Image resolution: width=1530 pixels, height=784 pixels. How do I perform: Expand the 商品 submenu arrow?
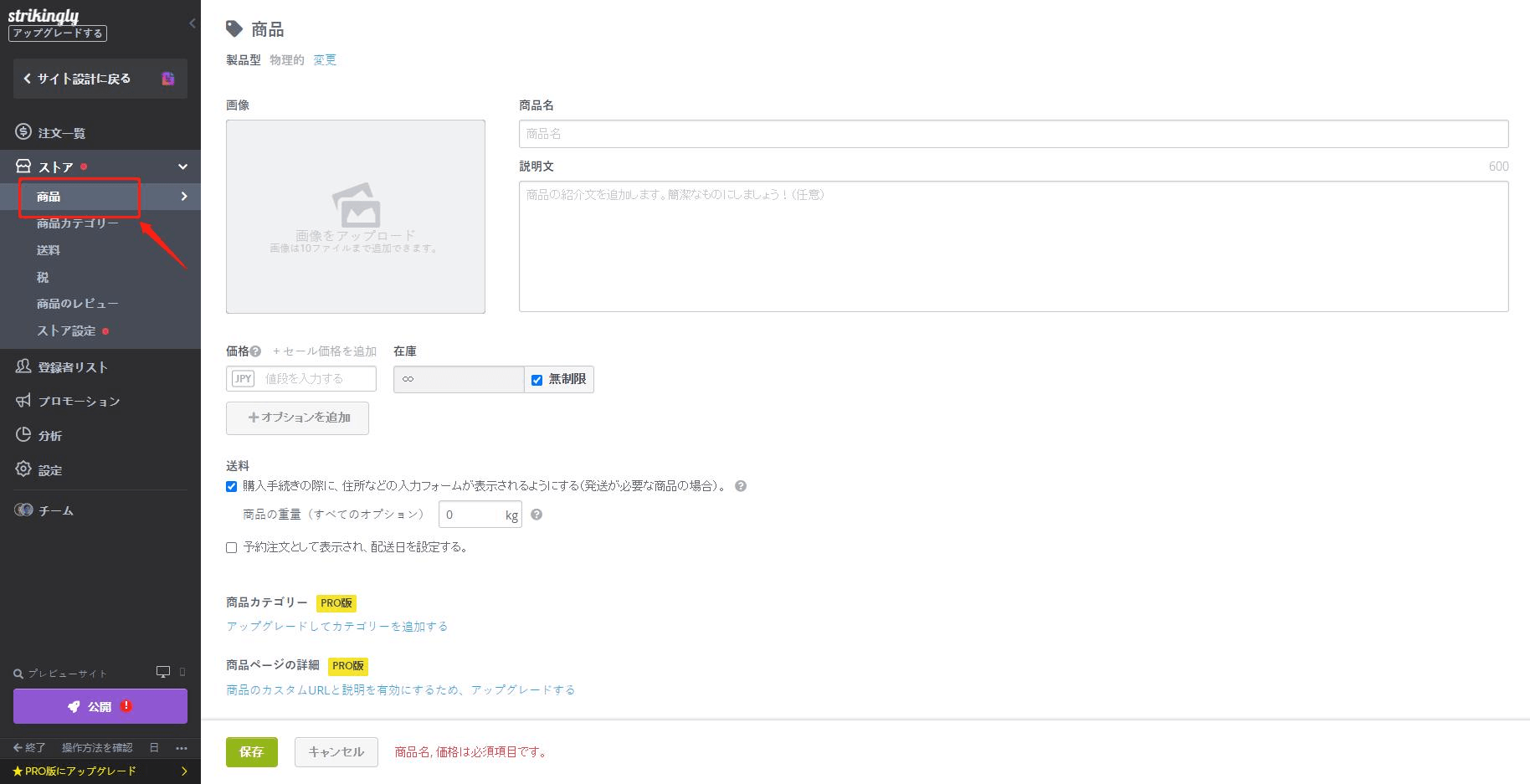(x=184, y=197)
